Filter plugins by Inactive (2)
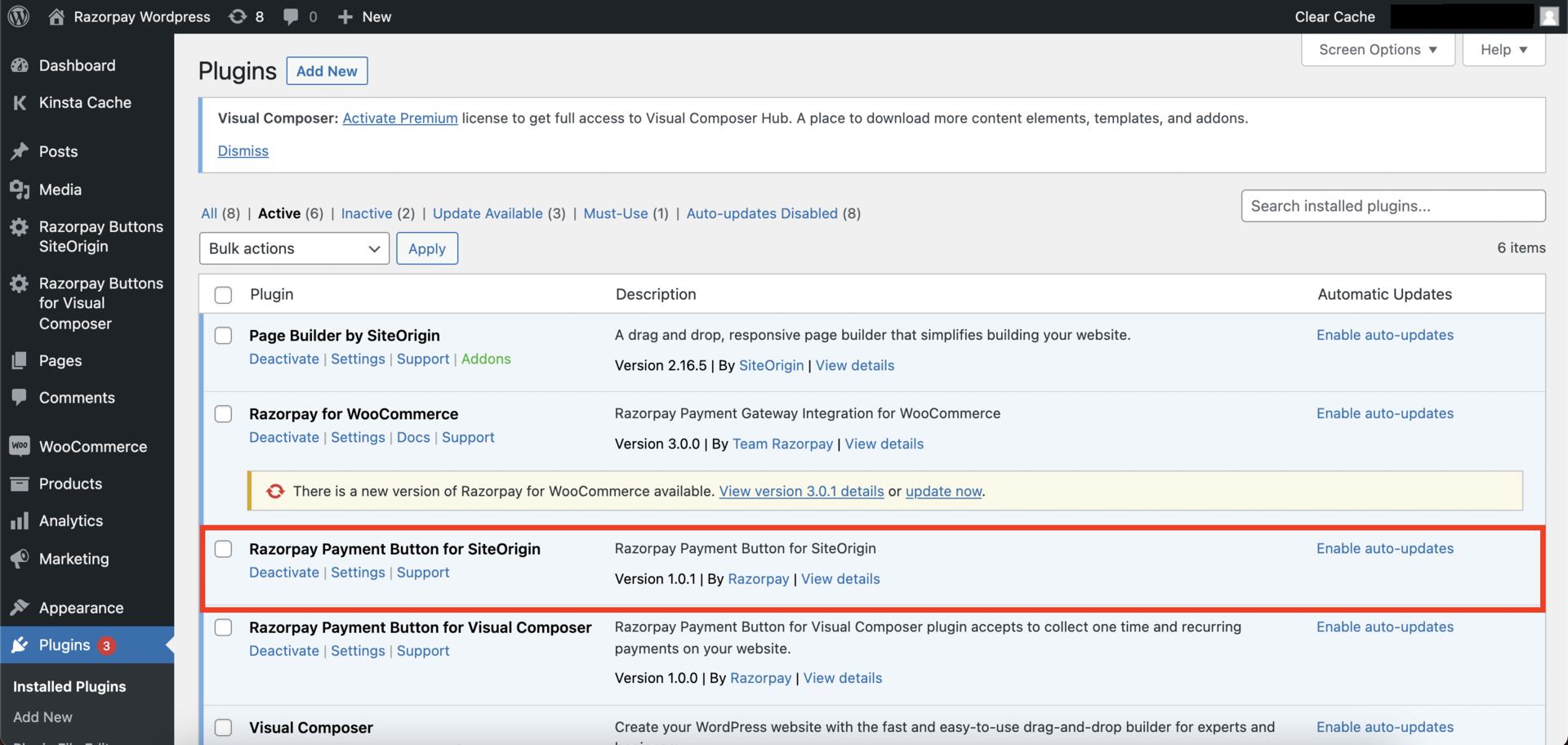 coord(378,213)
